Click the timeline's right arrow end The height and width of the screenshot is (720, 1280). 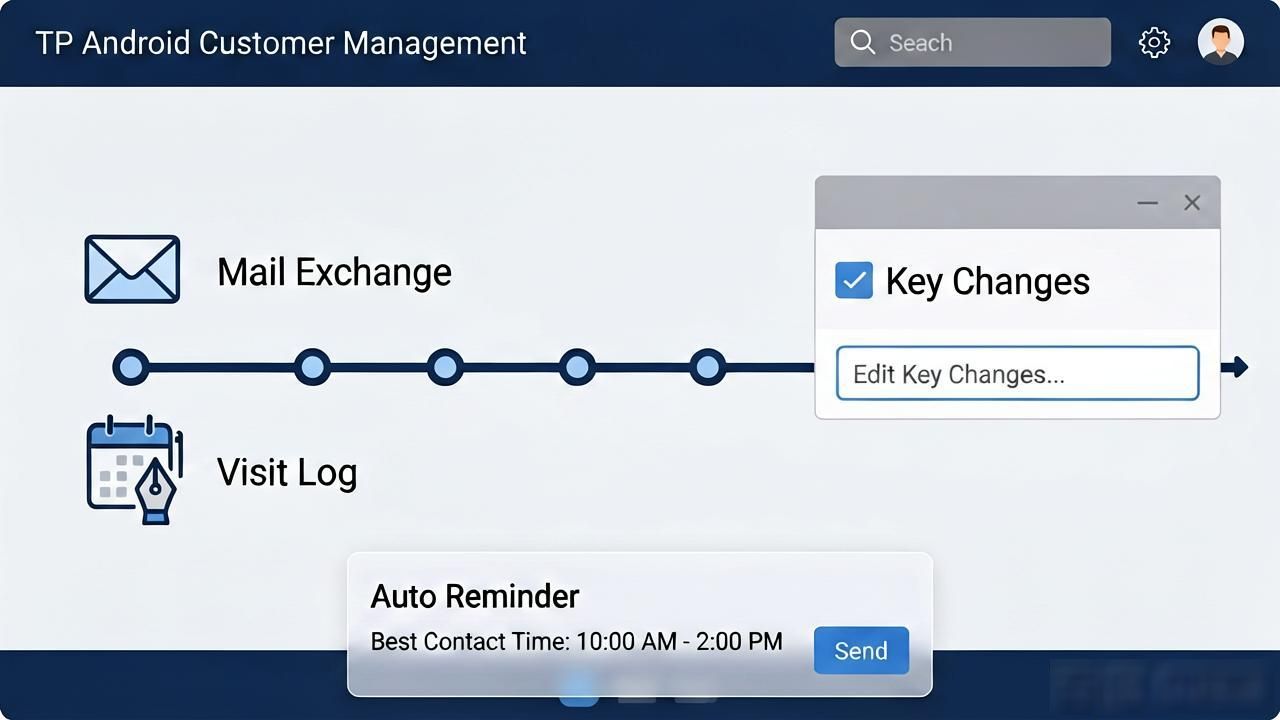[1236, 367]
